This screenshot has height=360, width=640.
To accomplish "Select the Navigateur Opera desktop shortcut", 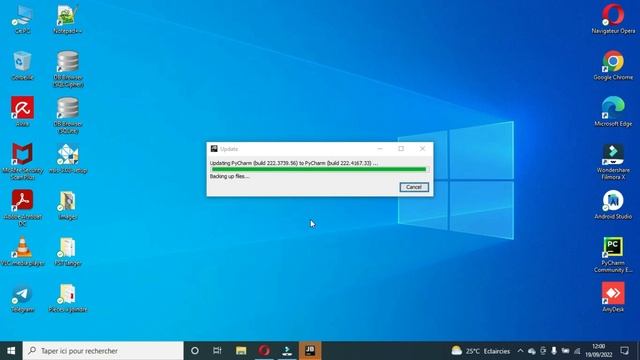I will [613, 19].
